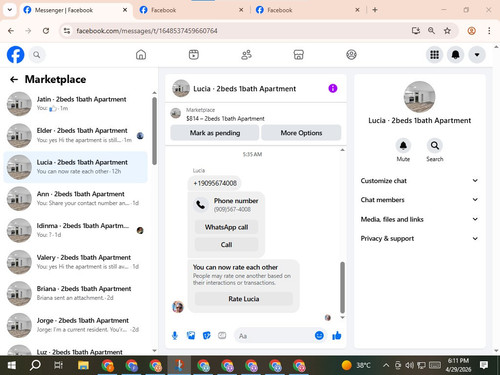Viewport: 500px width, 375px height.
Task: Open Chrome profile avatar
Action: (x=471, y=31)
